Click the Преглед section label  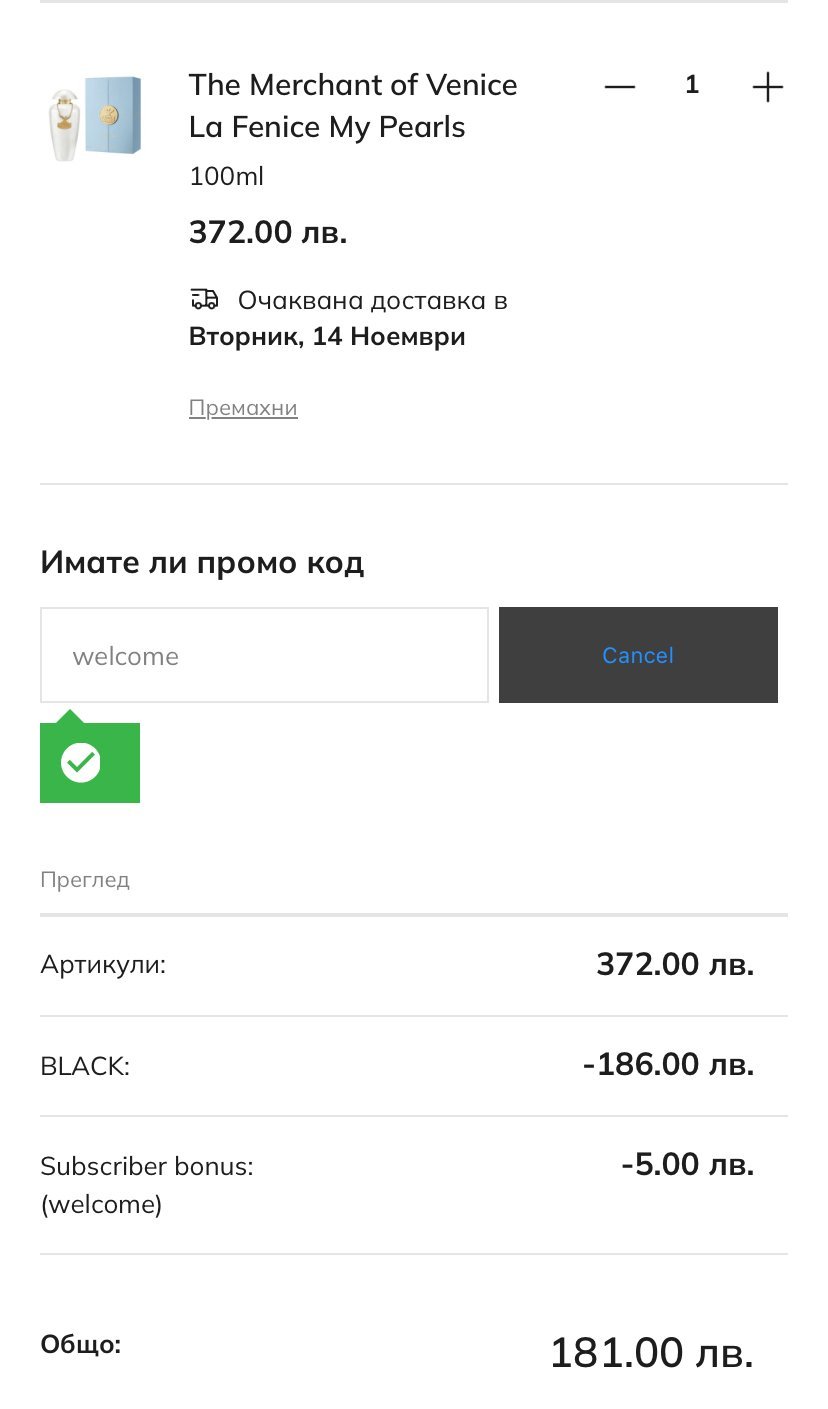point(85,880)
